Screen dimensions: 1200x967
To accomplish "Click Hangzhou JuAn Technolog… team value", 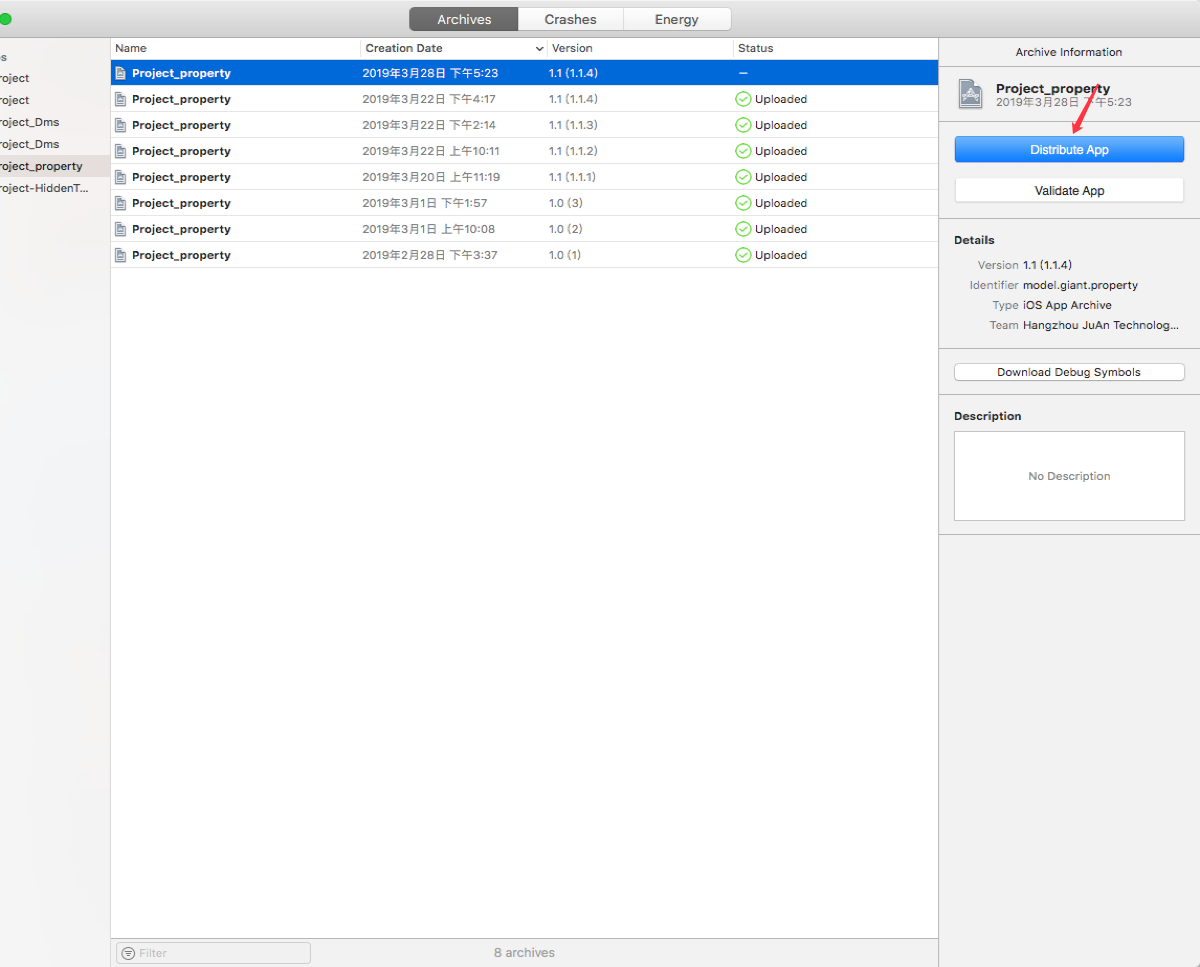I will point(1101,325).
